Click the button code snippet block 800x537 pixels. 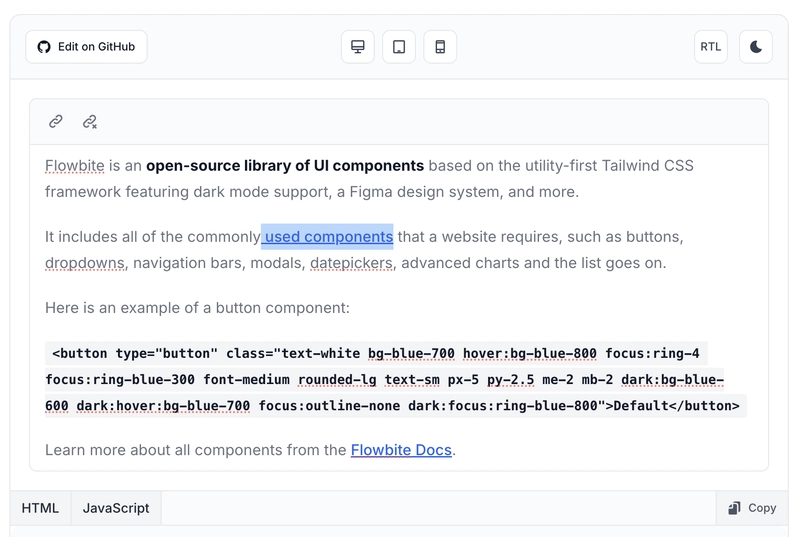[395, 379]
